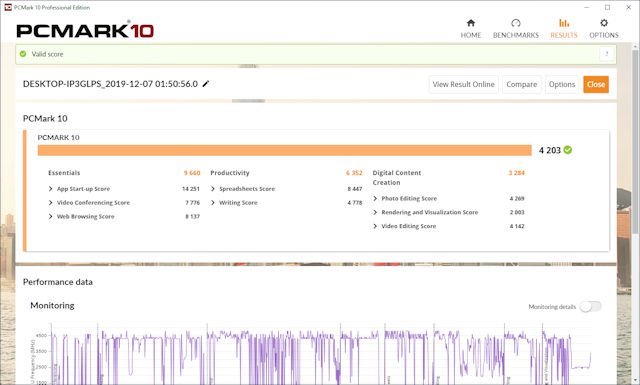Expand the Video Conferencing Score row

[x=51, y=203]
